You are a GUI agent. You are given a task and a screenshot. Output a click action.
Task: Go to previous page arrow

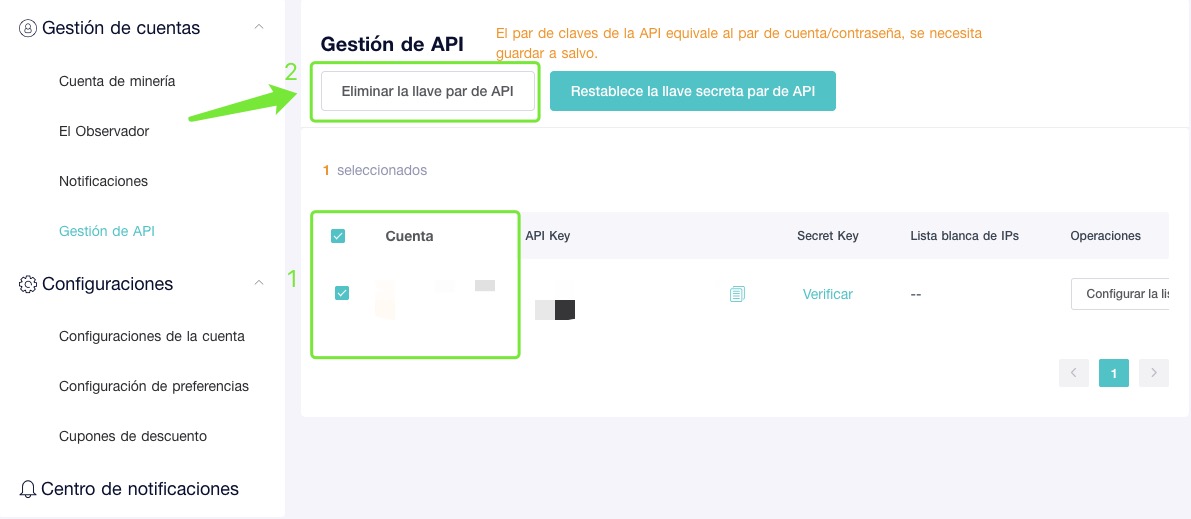[1073, 373]
